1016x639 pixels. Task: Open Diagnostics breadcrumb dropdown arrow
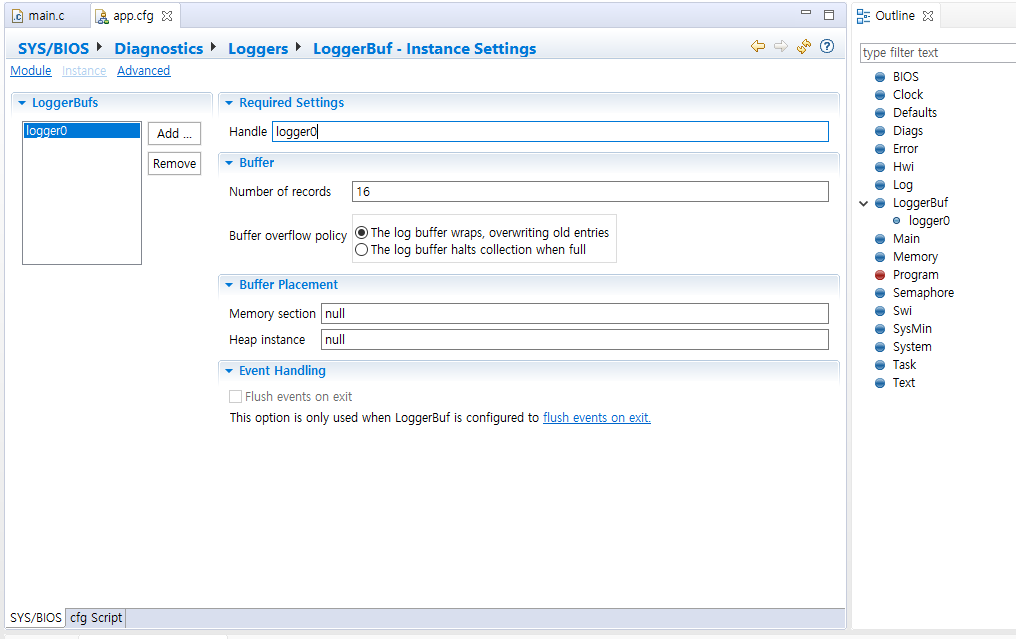213,47
